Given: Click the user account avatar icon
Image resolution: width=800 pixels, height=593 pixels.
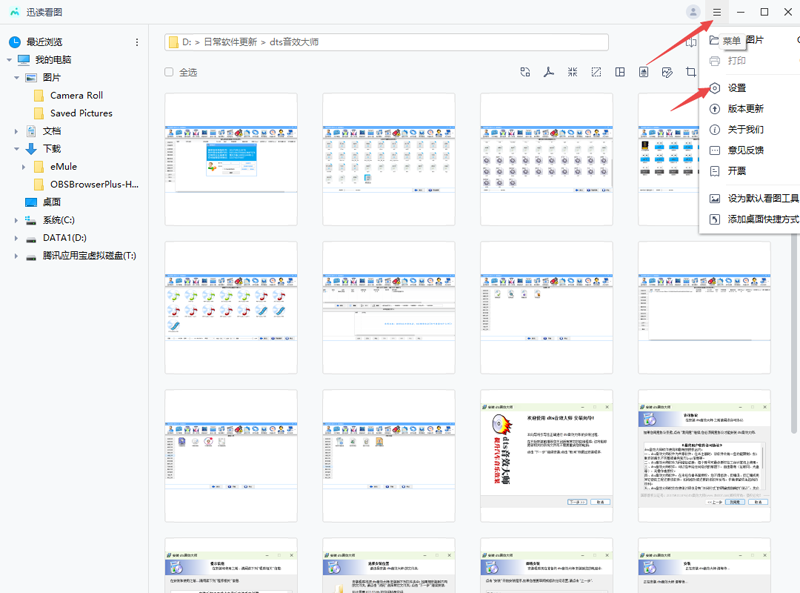Looking at the screenshot, I should click(x=693, y=12).
